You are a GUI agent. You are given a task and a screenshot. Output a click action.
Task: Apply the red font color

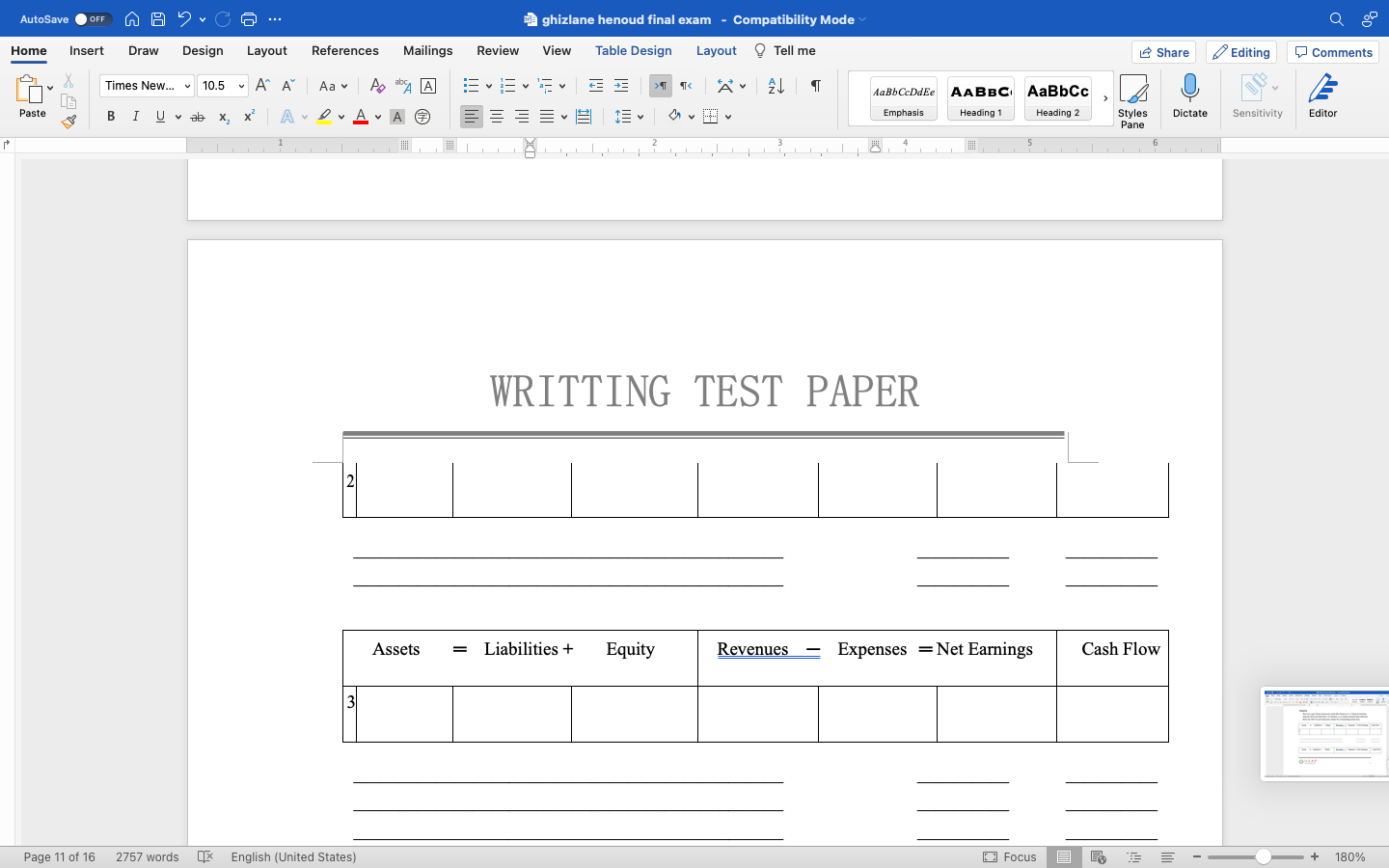pyautogui.click(x=361, y=117)
